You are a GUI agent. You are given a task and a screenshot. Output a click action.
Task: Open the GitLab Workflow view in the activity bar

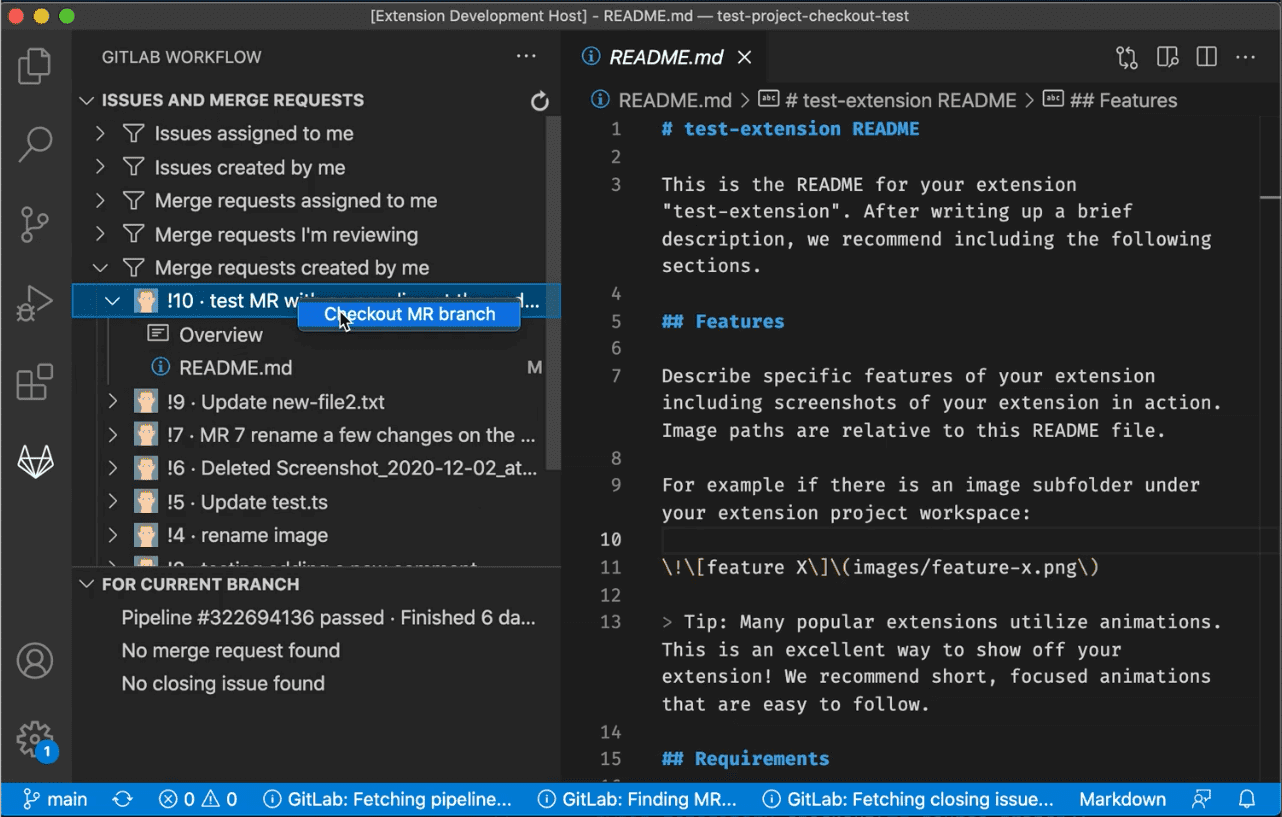pos(35,460)
